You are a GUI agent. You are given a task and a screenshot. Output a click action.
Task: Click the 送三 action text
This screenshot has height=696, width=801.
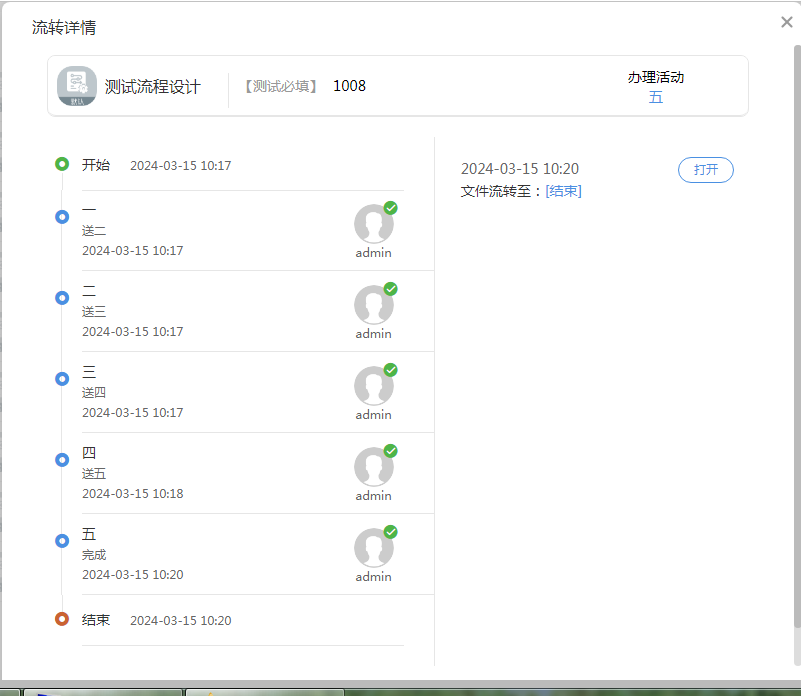[x=94, y=312]
